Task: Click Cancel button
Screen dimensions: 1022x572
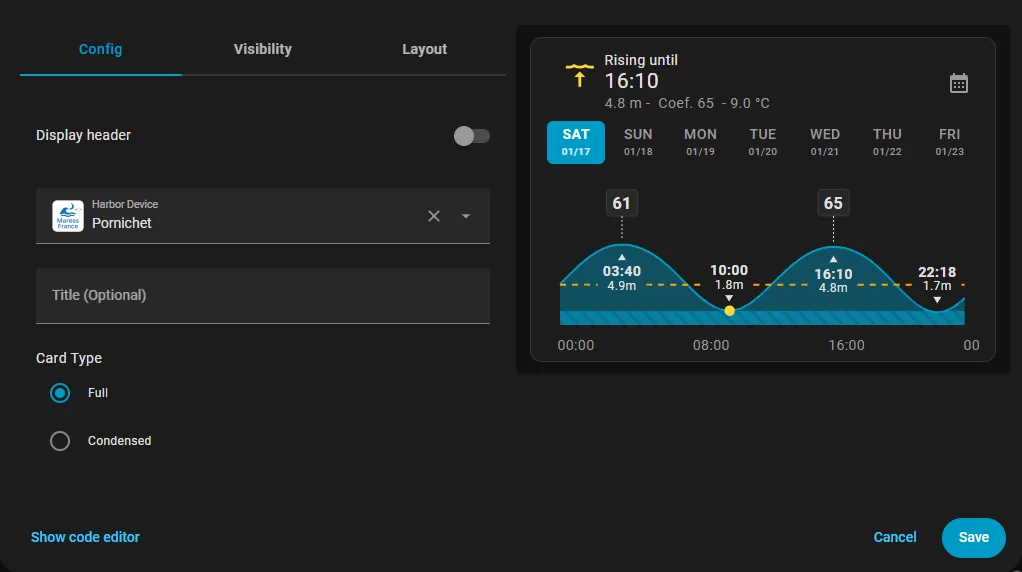Action: tap(895, 537)
